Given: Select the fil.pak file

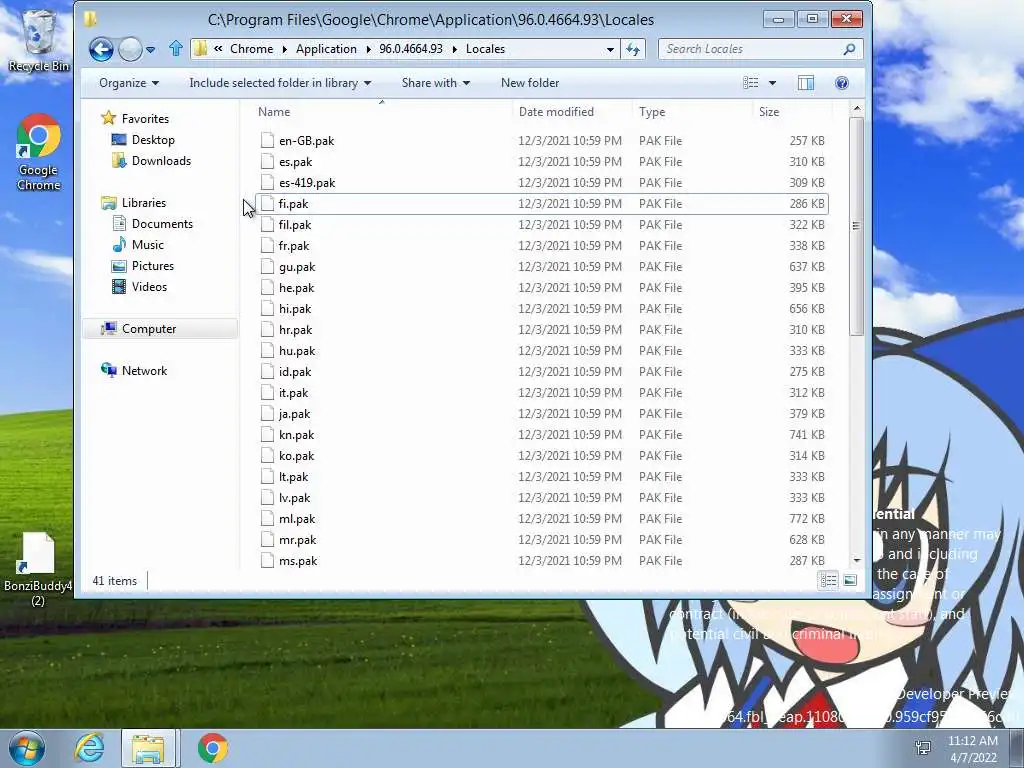Looking at the screenshot, I should 542,225.
